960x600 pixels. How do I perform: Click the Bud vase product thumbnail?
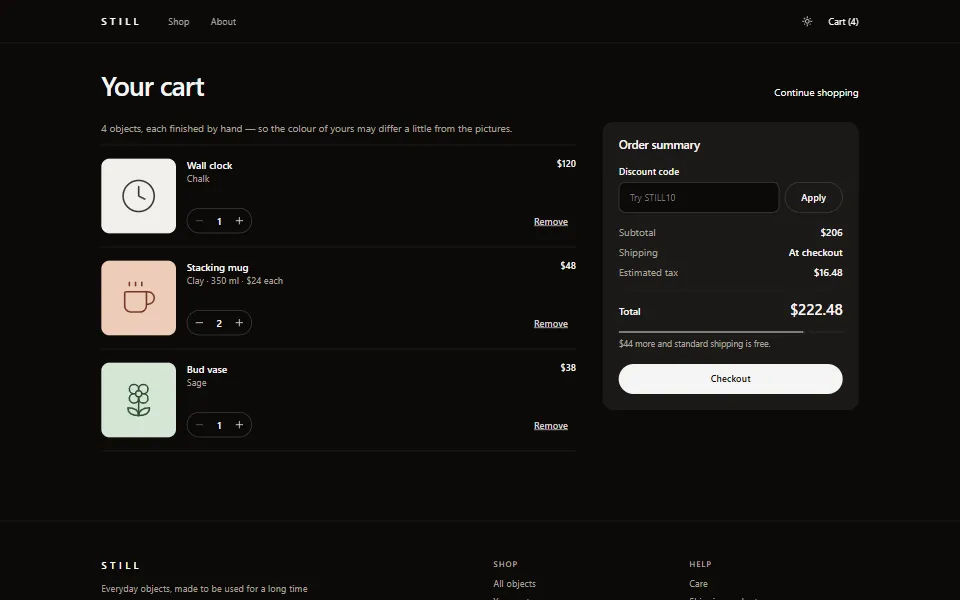[138, 400]
